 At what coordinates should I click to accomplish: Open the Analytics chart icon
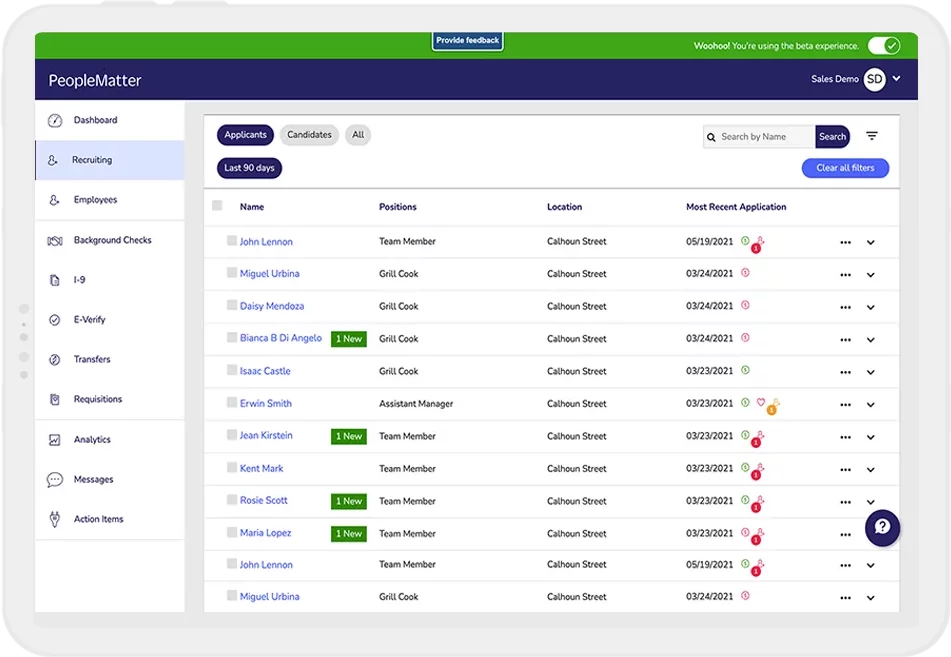point(55,440)
